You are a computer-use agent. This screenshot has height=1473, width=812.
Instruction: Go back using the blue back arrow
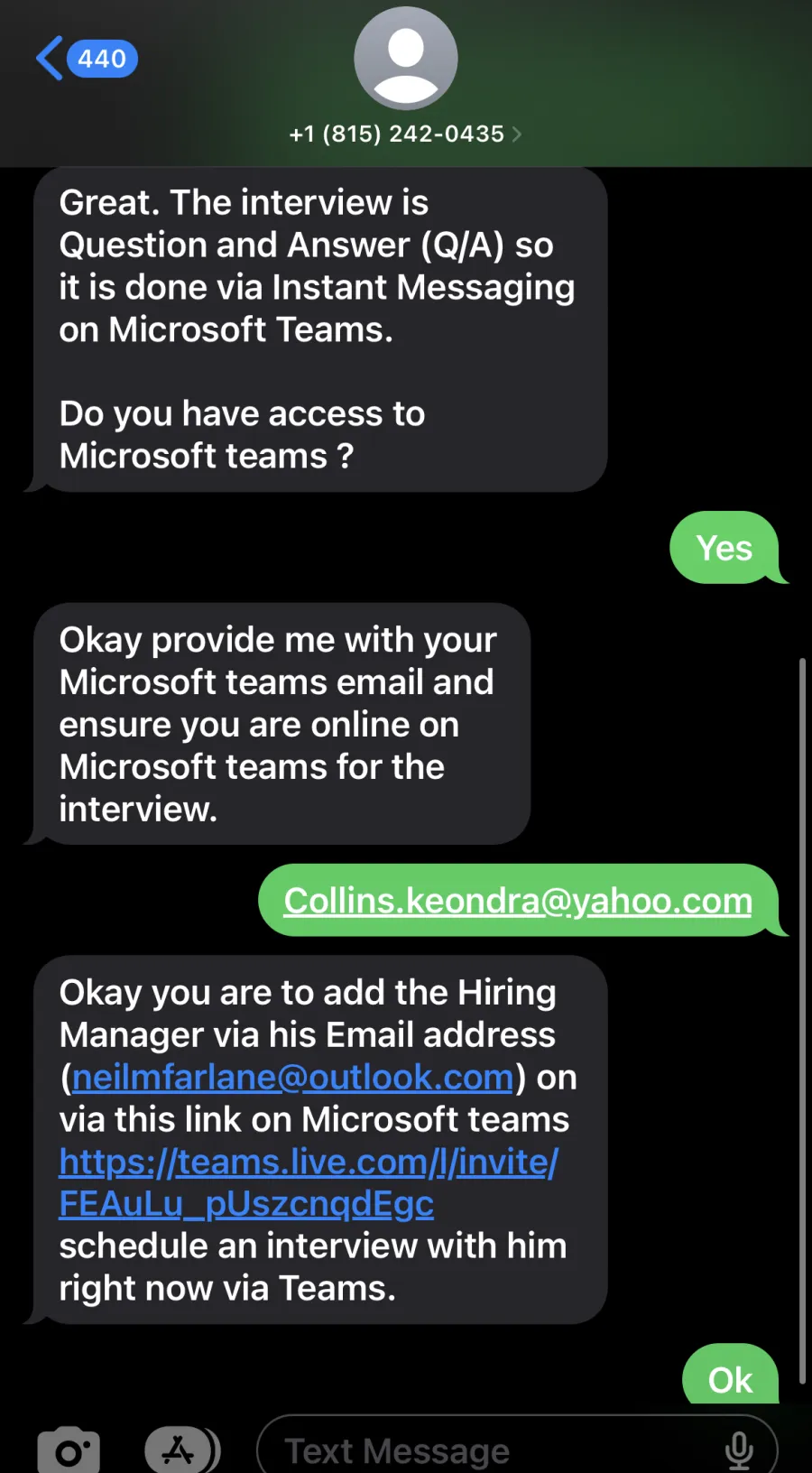pyautogui.click(x=50, y=59)
